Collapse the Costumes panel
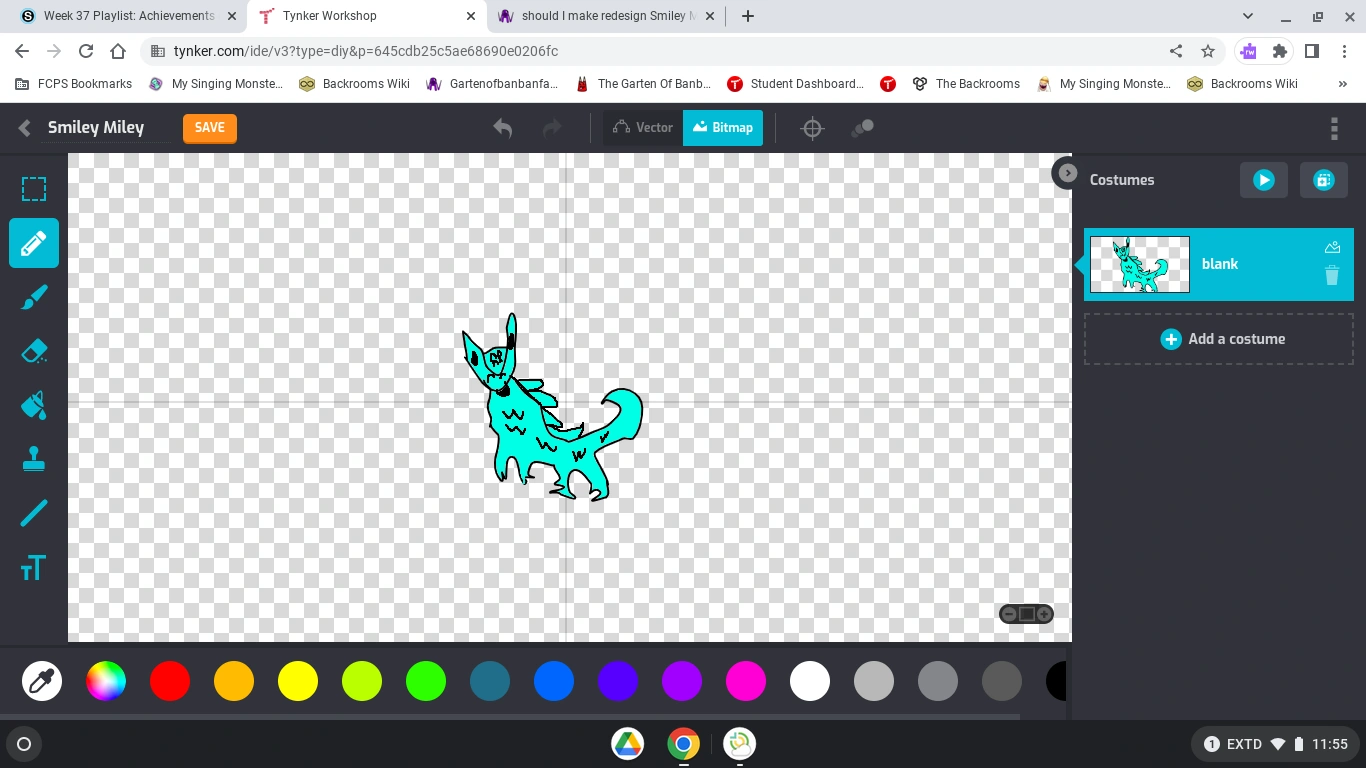Screen dimensions: 1366x768 coord(1066,173)
